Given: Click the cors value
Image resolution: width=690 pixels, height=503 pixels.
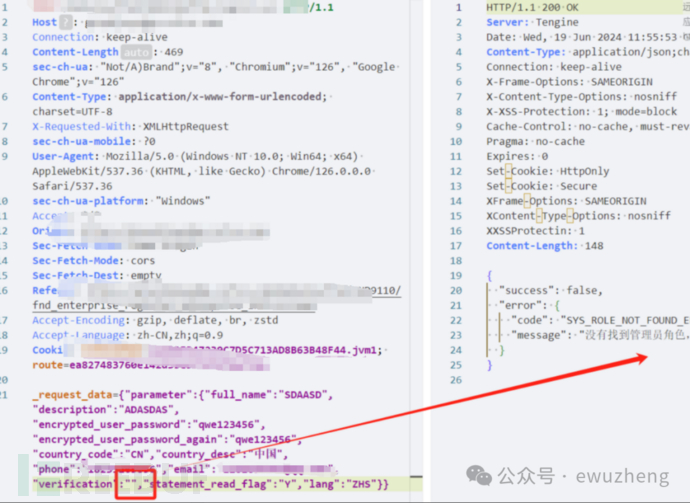Looking at the screenshot, I should (x=143, y=261).
